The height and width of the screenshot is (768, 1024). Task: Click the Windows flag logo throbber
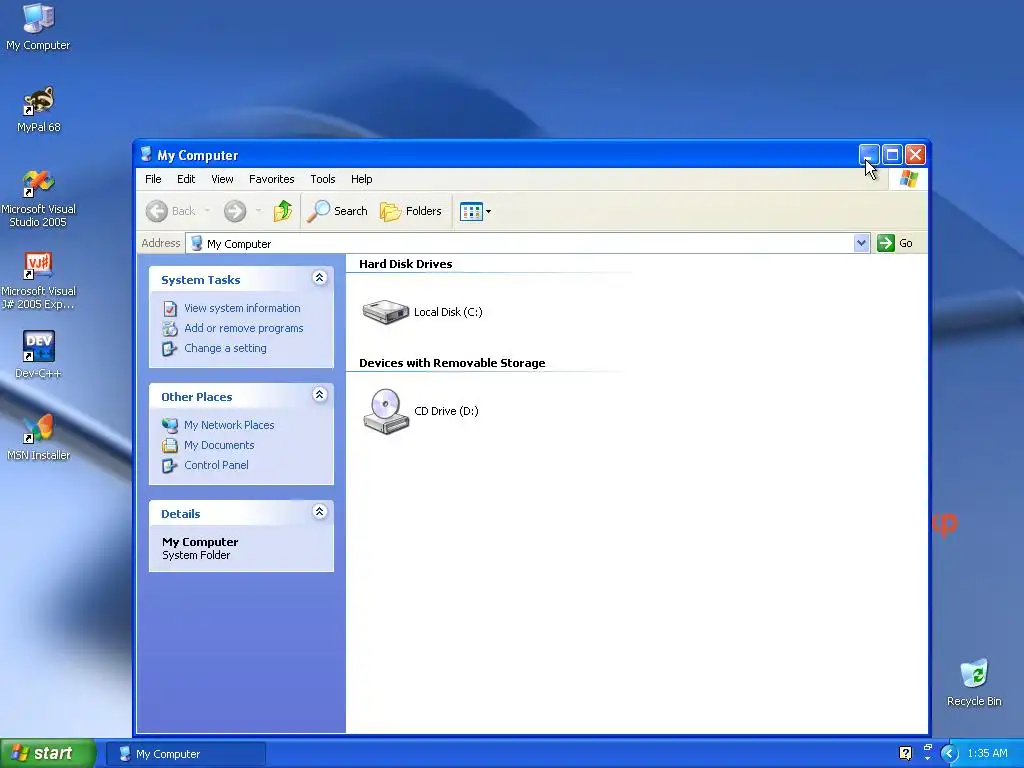coord(908,179)
